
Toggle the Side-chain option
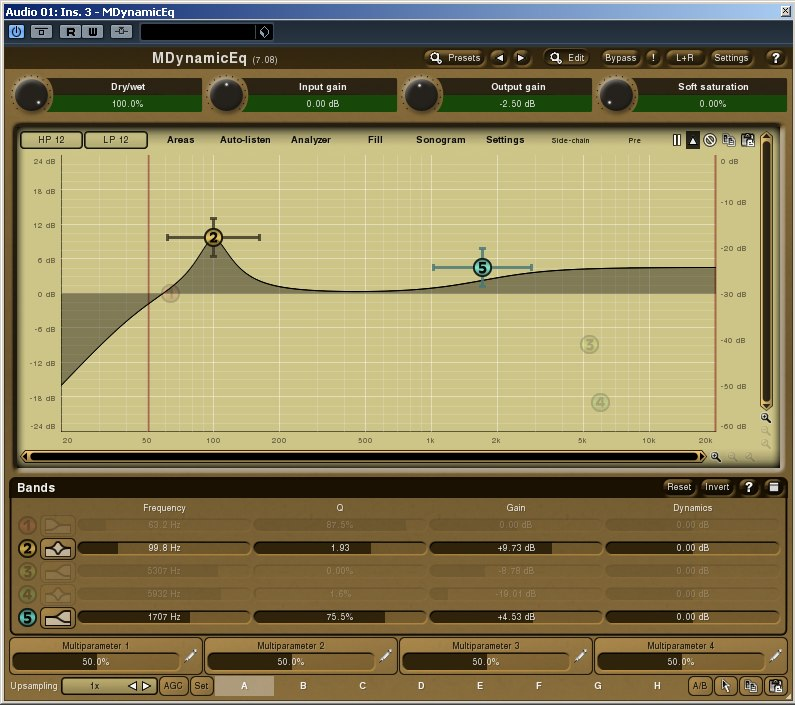click(570, 140)
